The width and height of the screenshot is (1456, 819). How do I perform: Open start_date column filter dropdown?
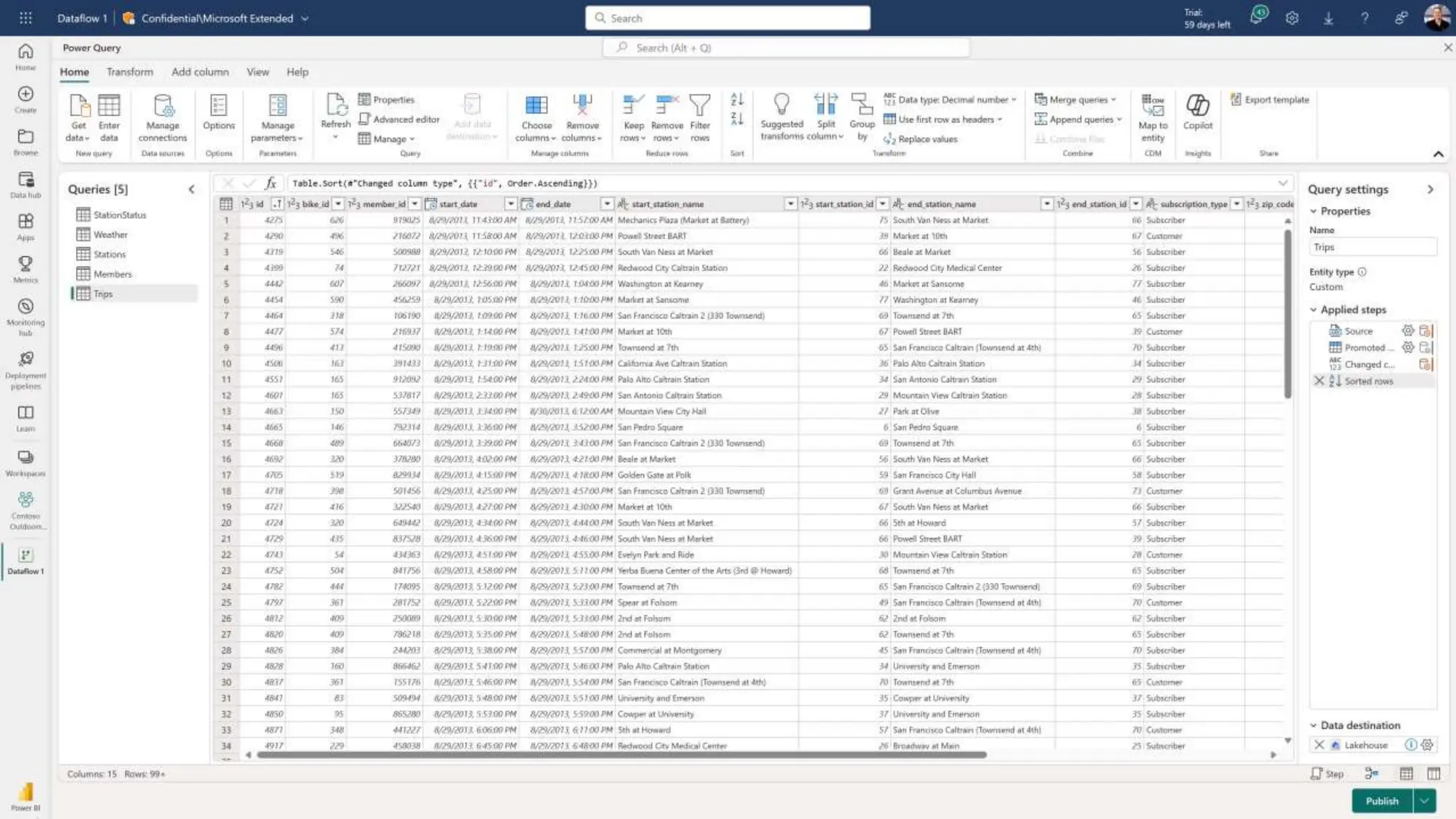(x=510, y=204)
